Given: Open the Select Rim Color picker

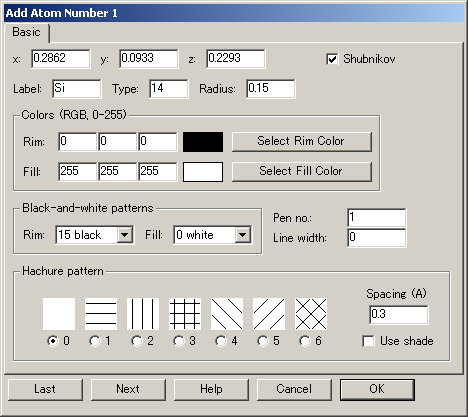Looking at the screenshot, I should coord(301,141).
